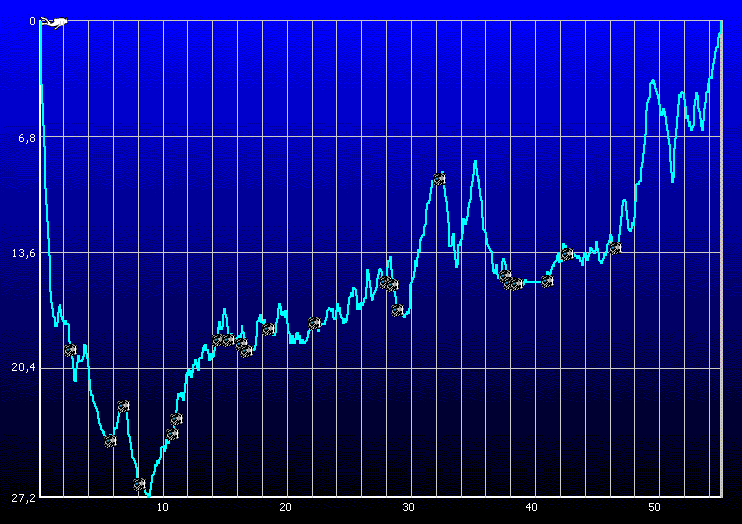Click the '0' depth axis label

click(x=32, y=21)
